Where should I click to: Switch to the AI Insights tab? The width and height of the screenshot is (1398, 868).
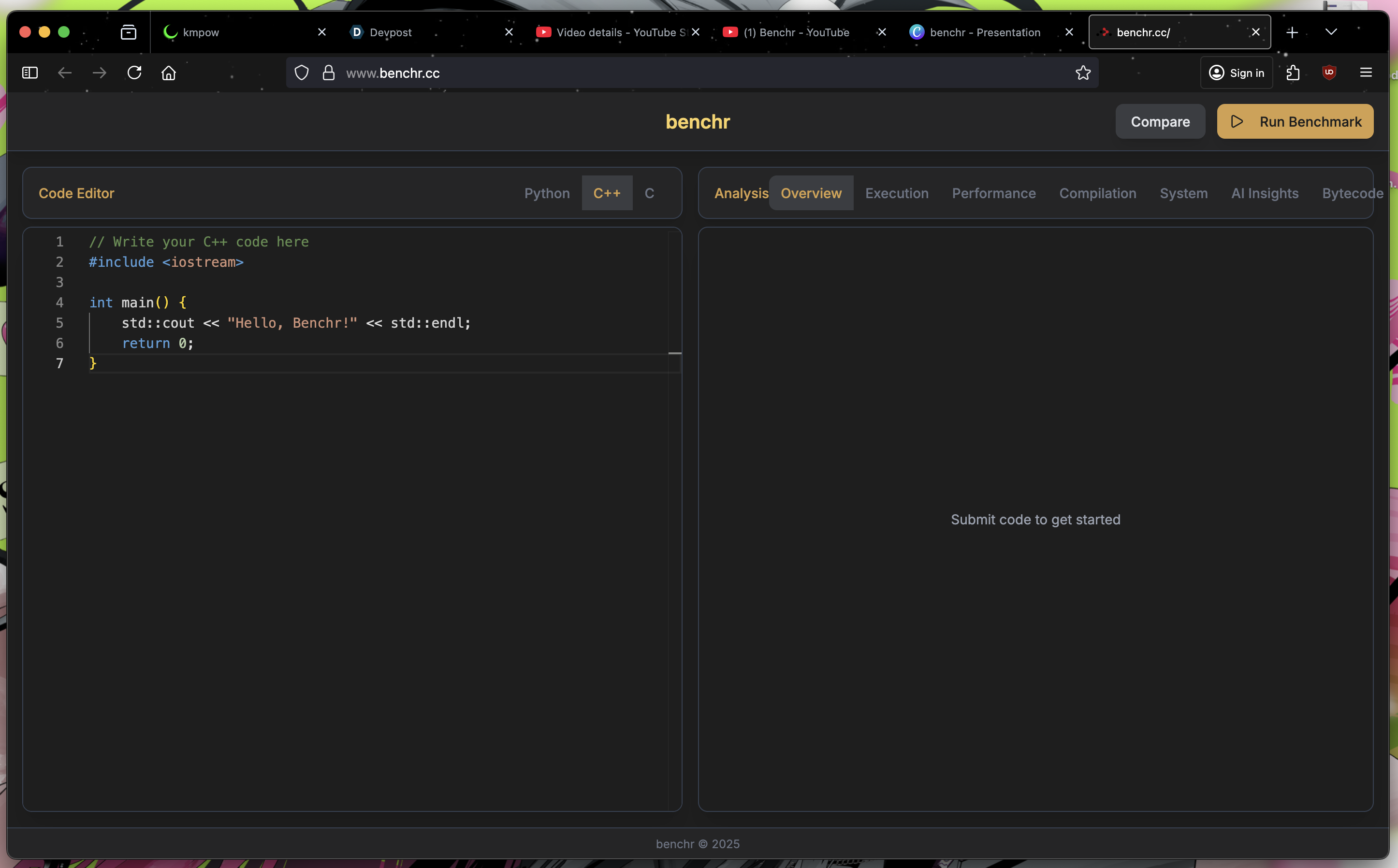[x=1265, y=193]
